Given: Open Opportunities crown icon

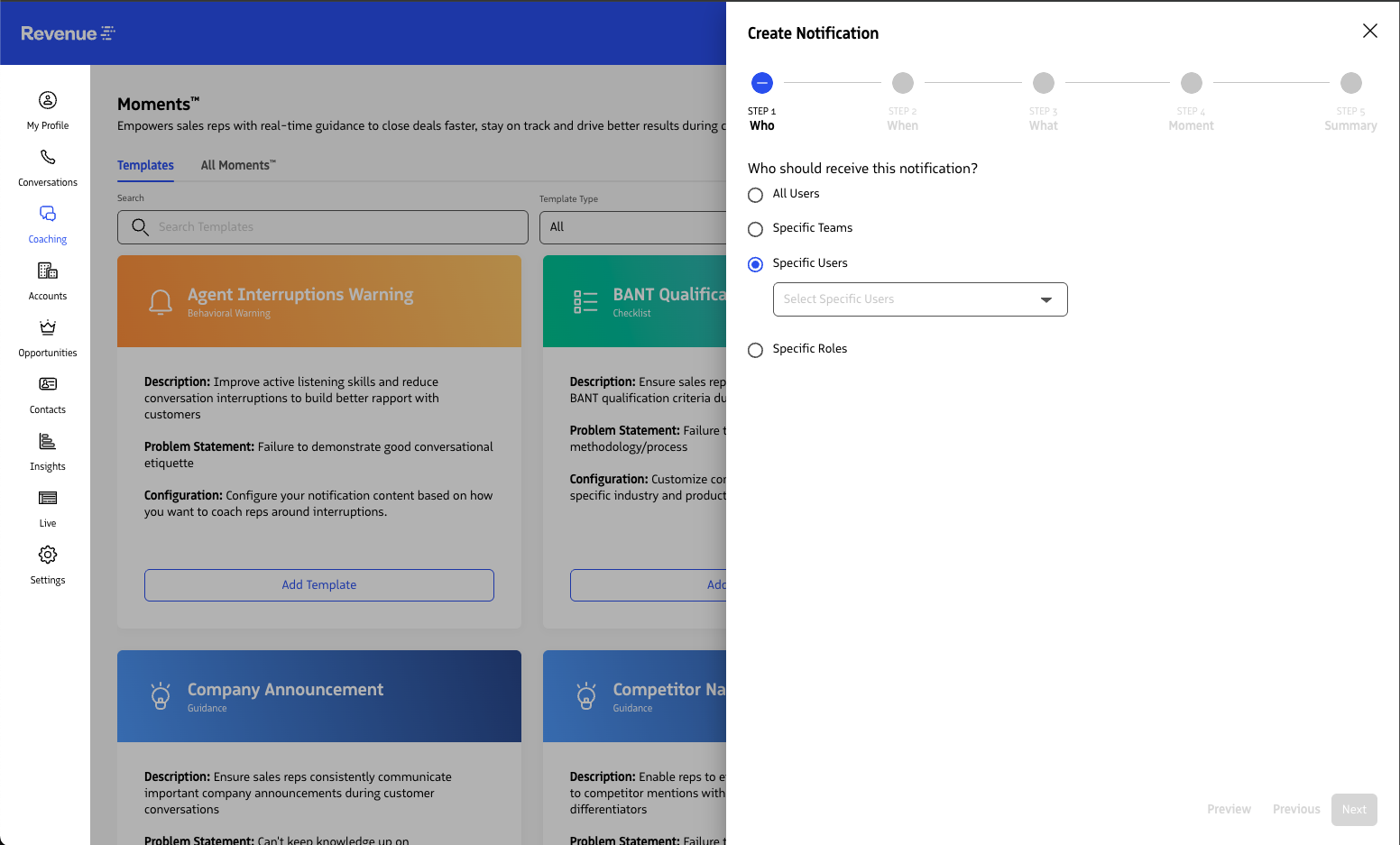Looking at the screenshot, I should pyautogui.click(x=48, y=327).
